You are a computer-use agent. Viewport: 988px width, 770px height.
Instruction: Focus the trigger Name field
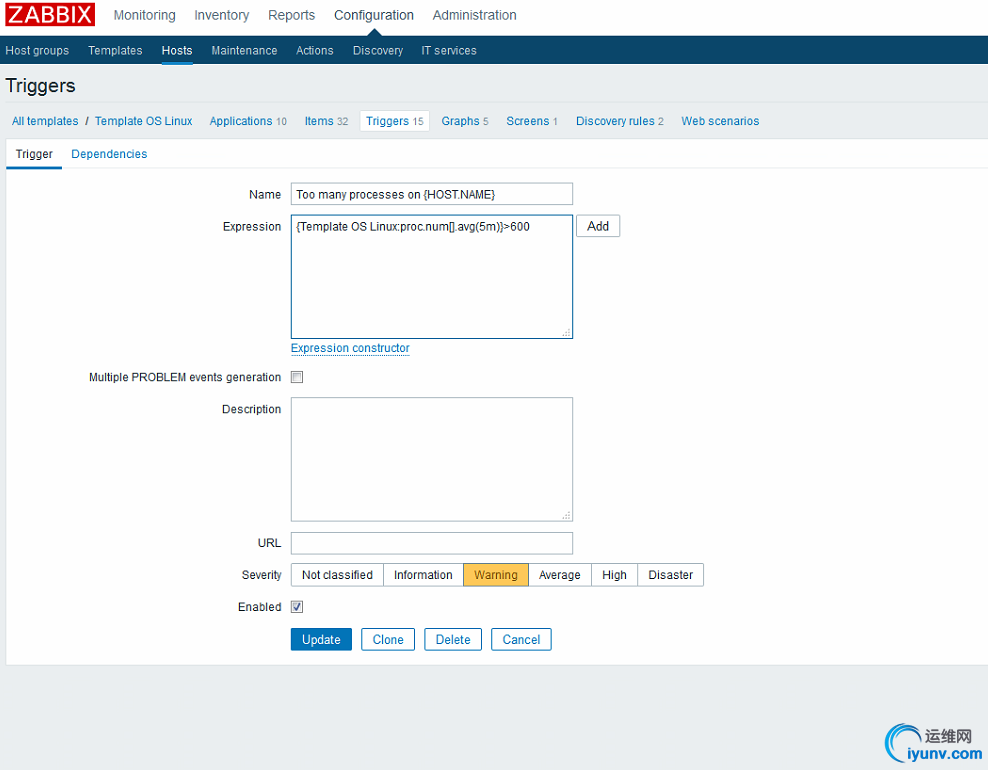[x=432, y=194]
